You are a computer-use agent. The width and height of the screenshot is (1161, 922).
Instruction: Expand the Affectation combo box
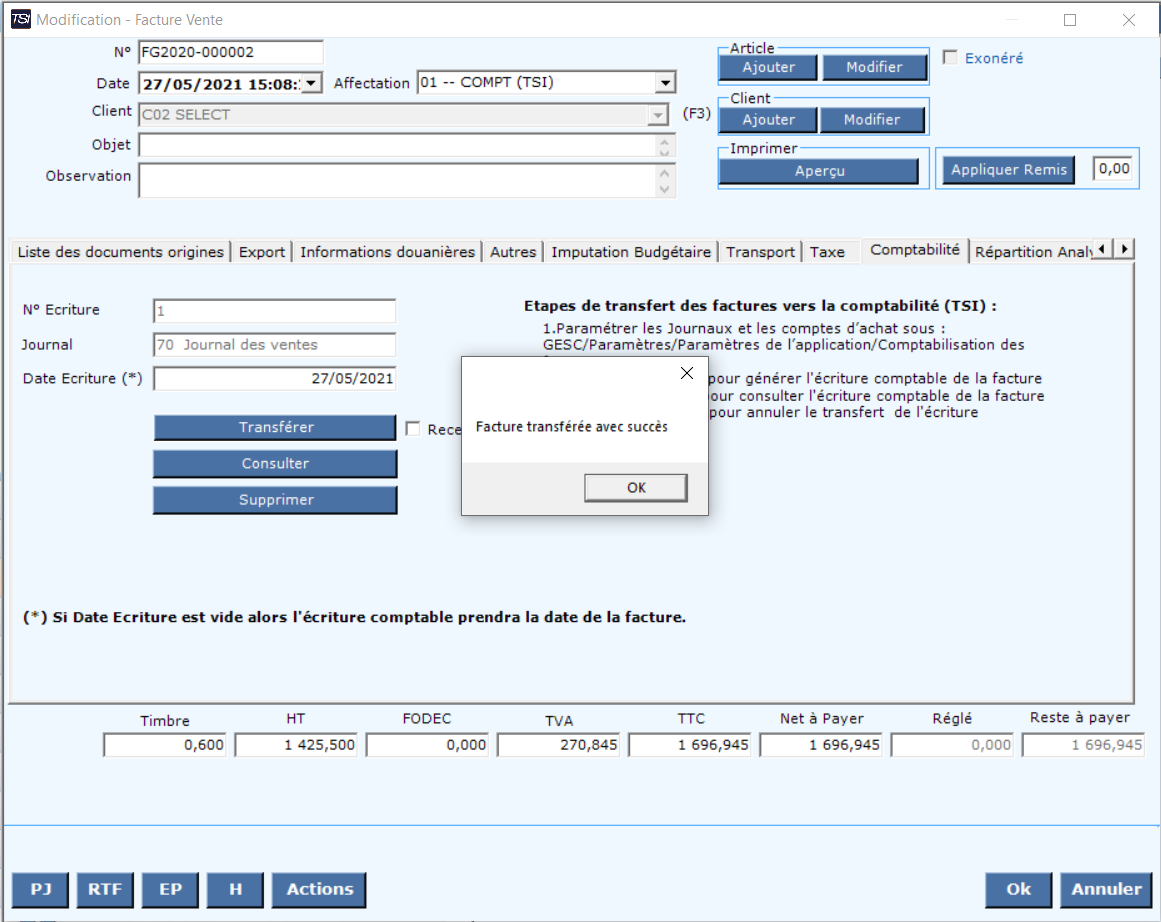665,82
